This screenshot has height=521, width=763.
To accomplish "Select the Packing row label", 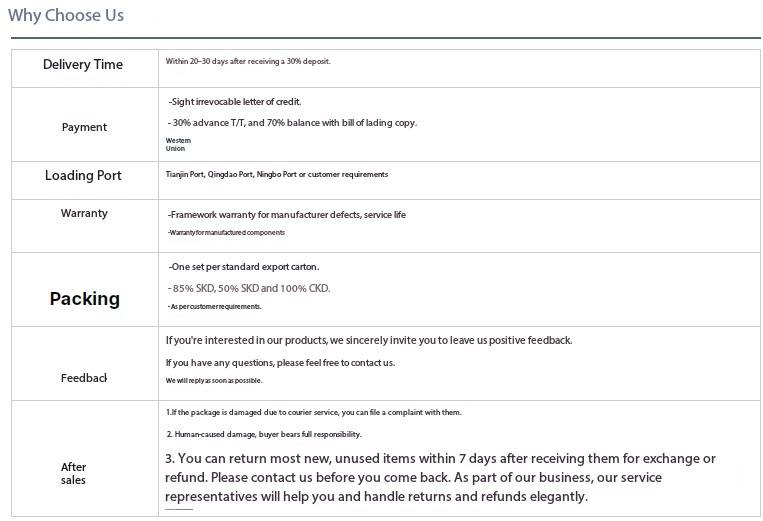I will tap(84, 298).
